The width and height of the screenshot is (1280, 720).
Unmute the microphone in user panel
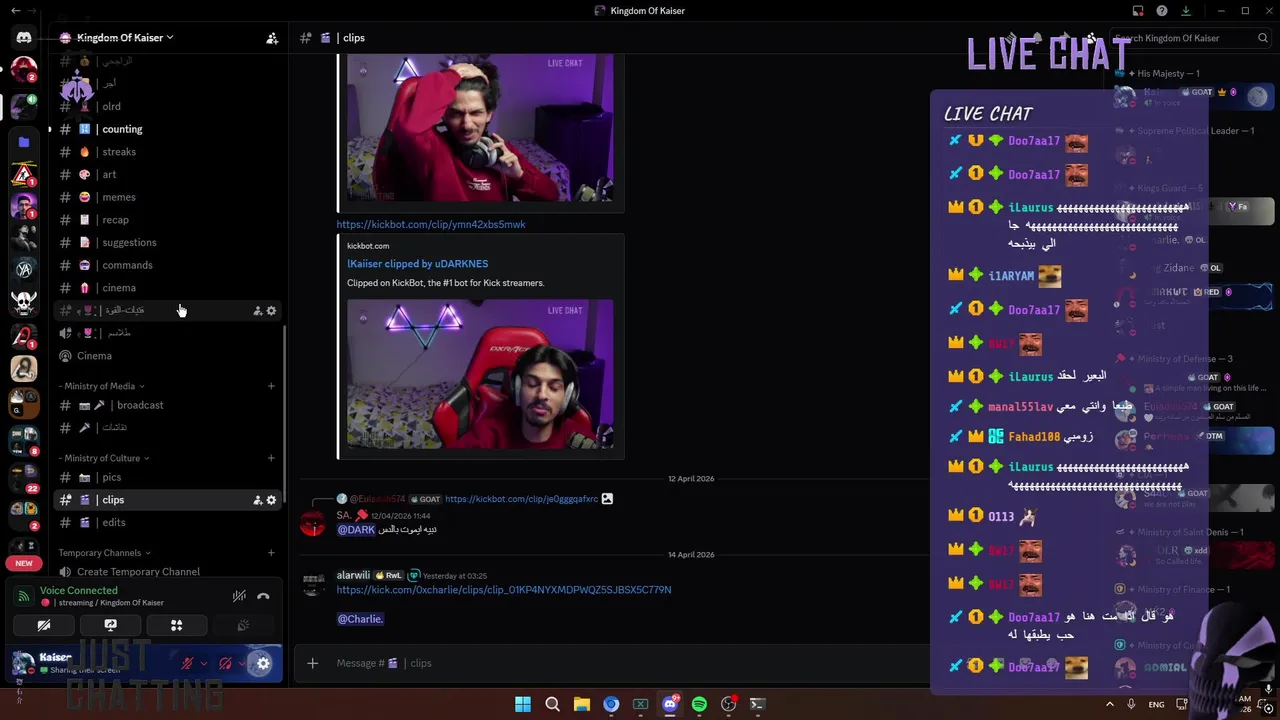click(x=187, y=663)
